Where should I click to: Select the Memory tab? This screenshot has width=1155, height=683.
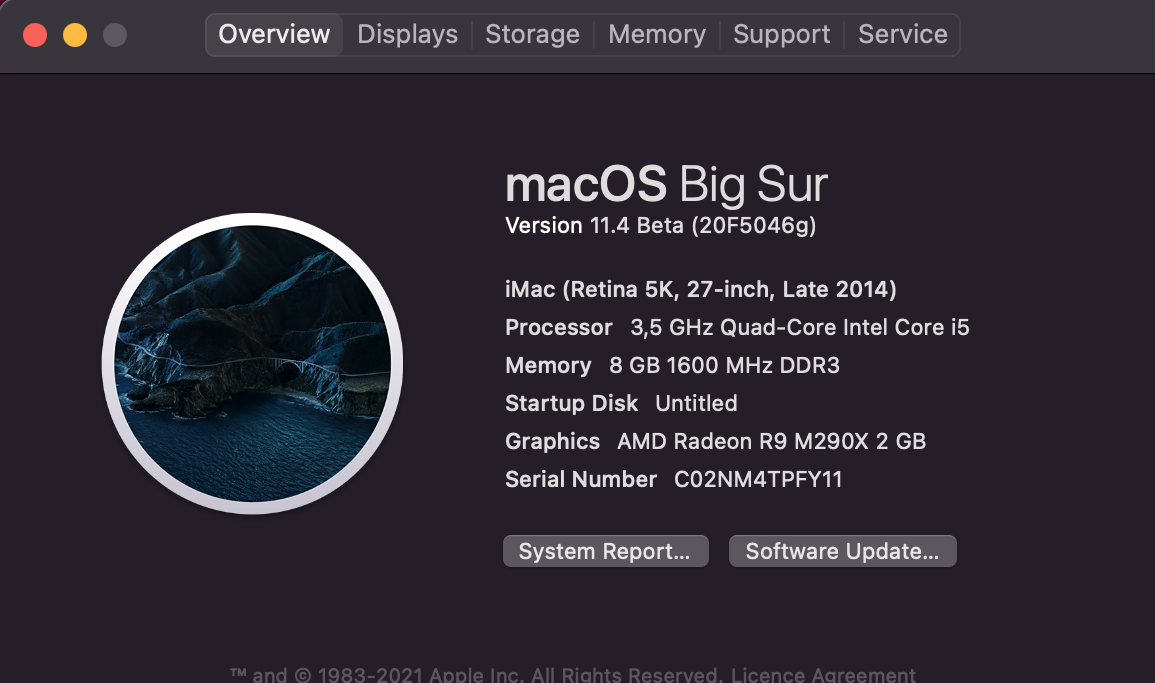(x=657, y=35)
